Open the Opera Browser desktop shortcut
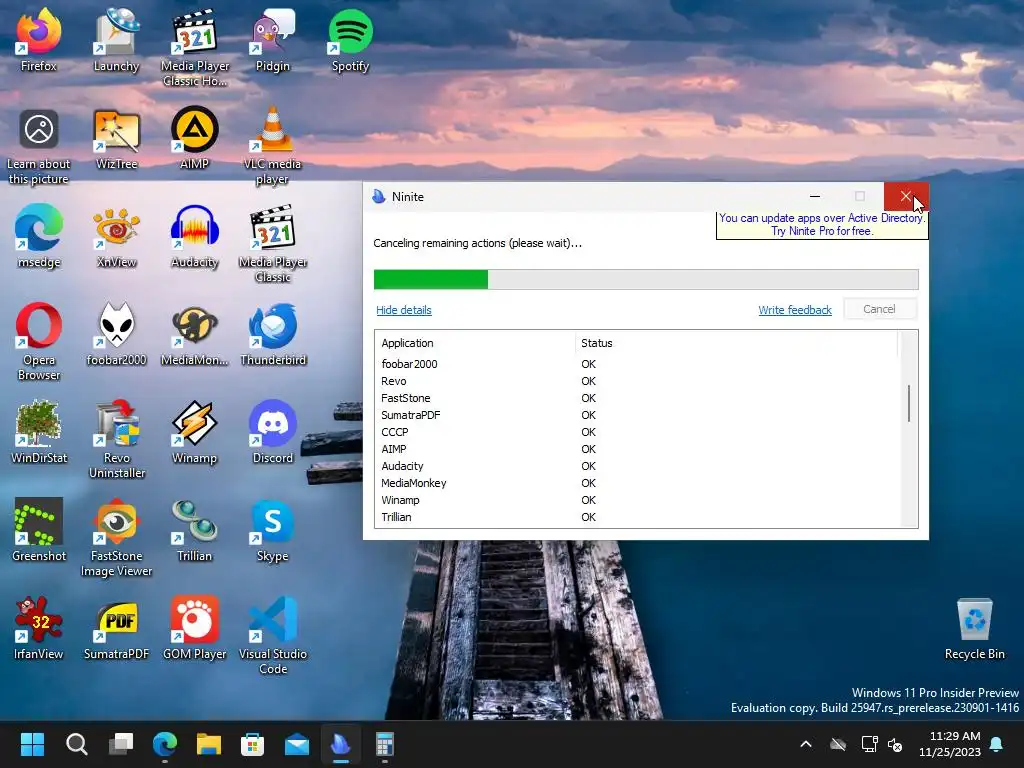 coord(39,342)
